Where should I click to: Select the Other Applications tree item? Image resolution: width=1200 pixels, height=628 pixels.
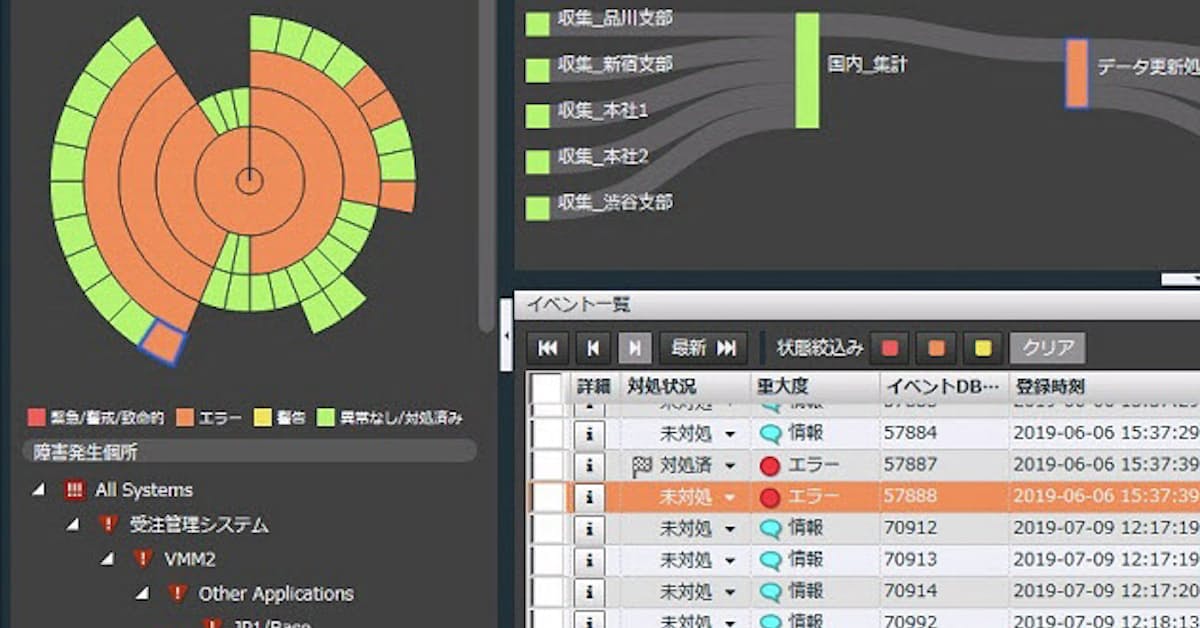pyautogui.click(x=276, y=594)
